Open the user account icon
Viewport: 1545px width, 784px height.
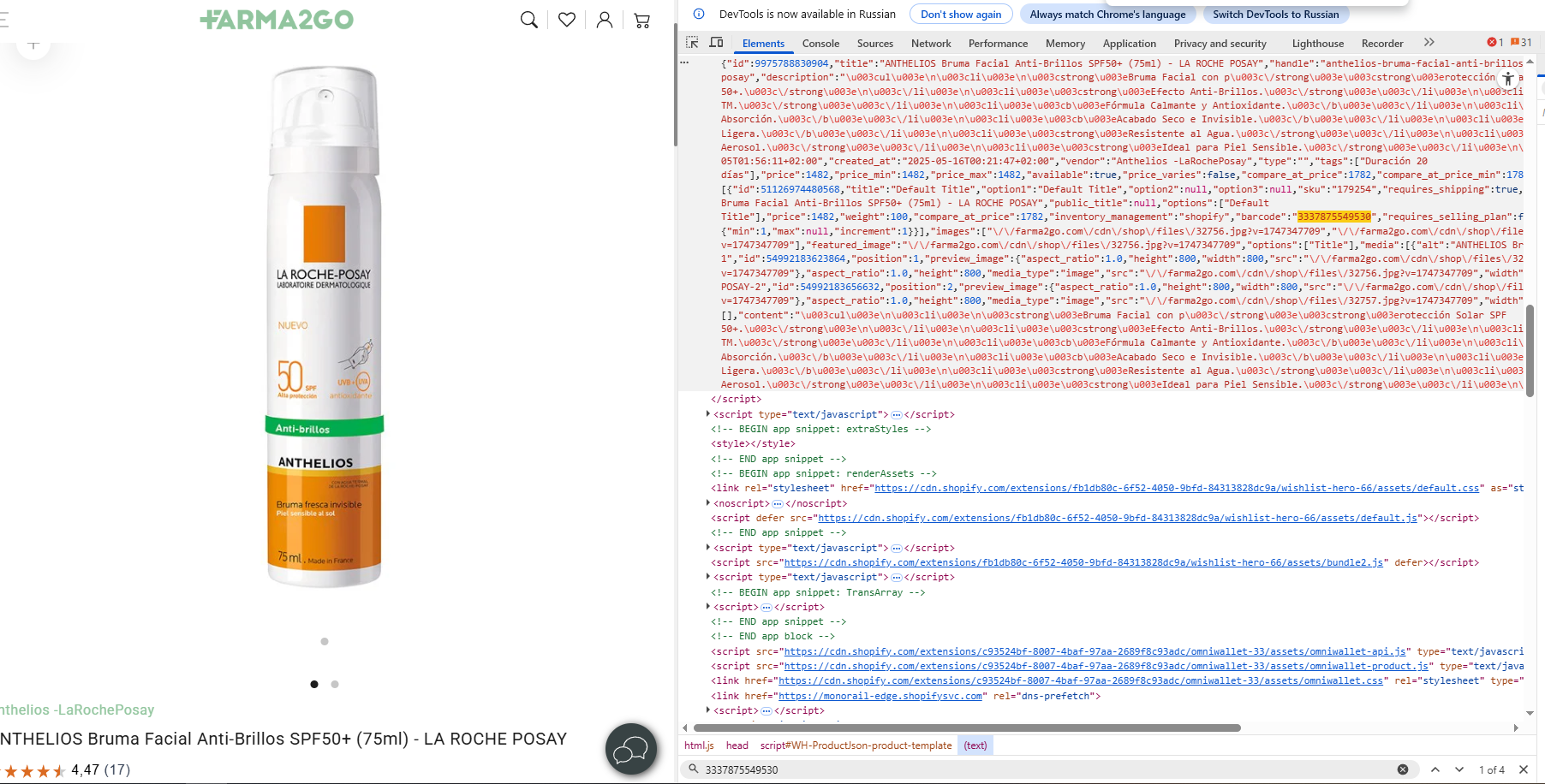[605, 20]
